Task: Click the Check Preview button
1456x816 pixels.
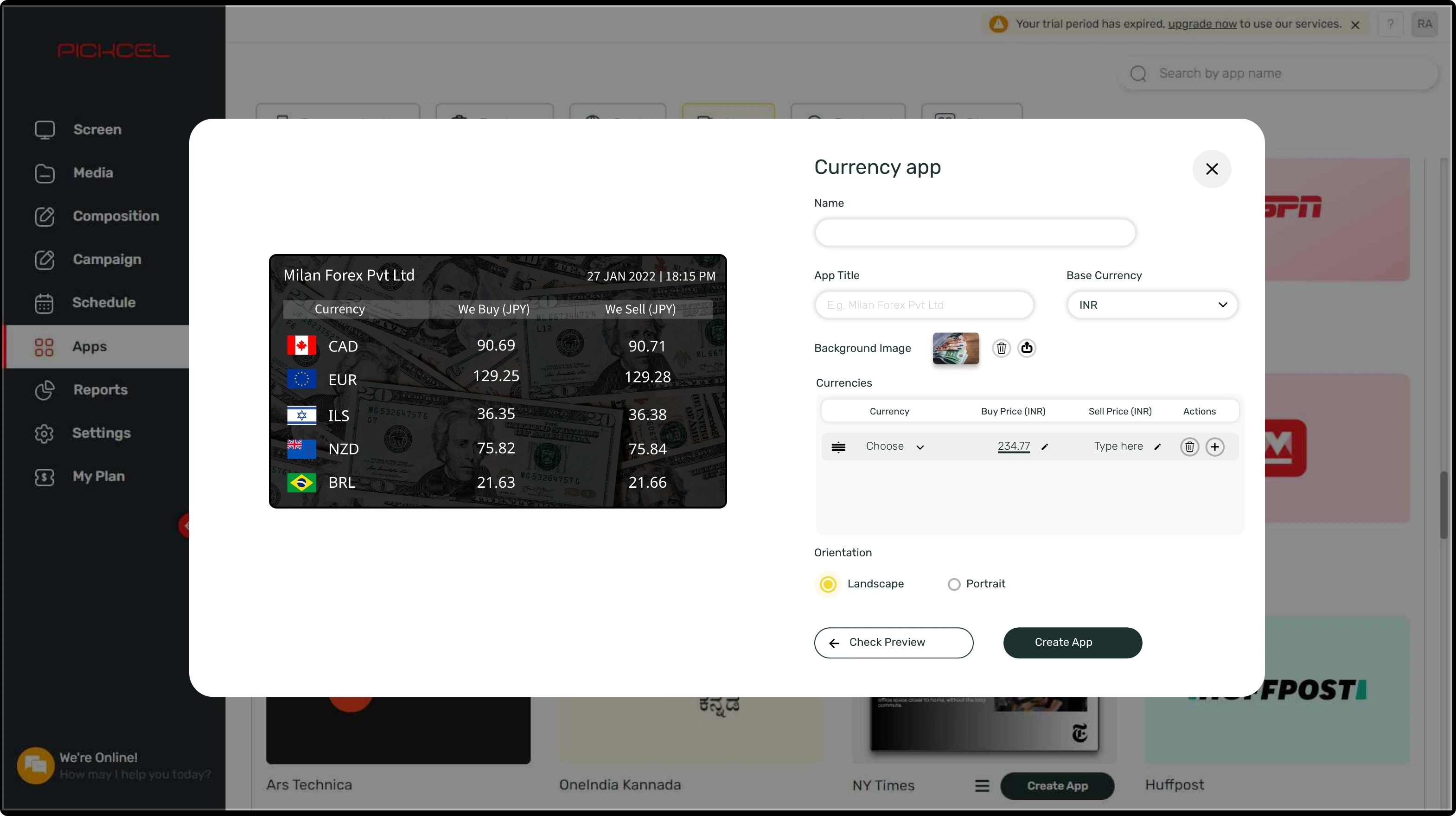Action: [893, 642]
